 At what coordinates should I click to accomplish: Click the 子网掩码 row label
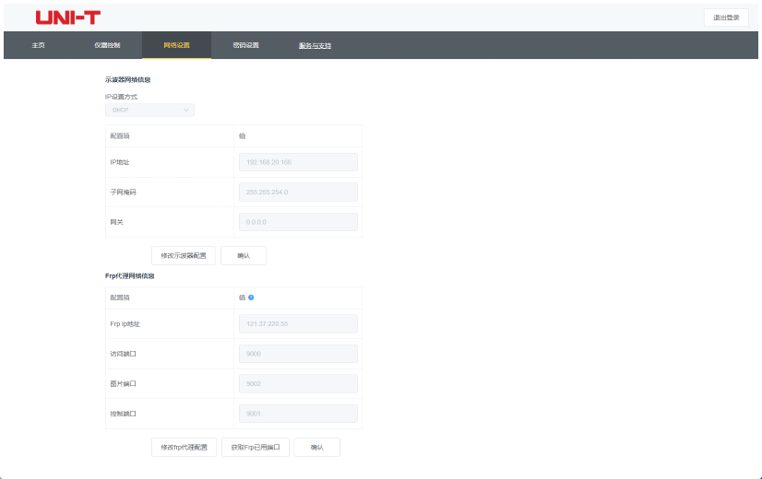(x=123, y=192)
